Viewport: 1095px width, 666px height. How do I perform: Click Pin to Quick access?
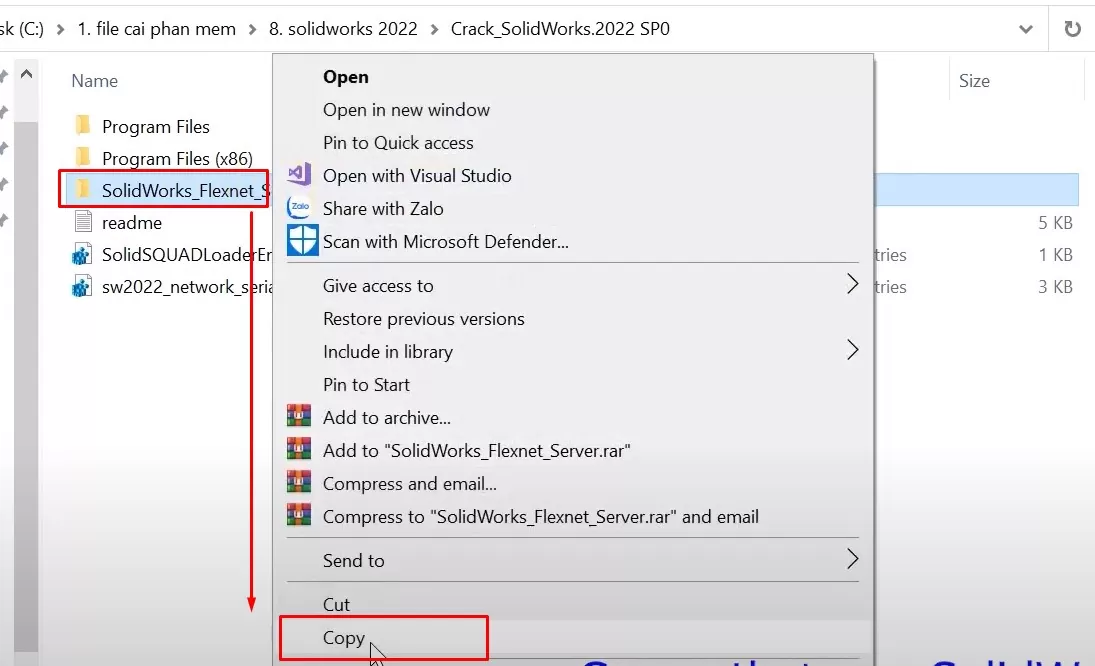pyautogui.click(x=398, y=142)
